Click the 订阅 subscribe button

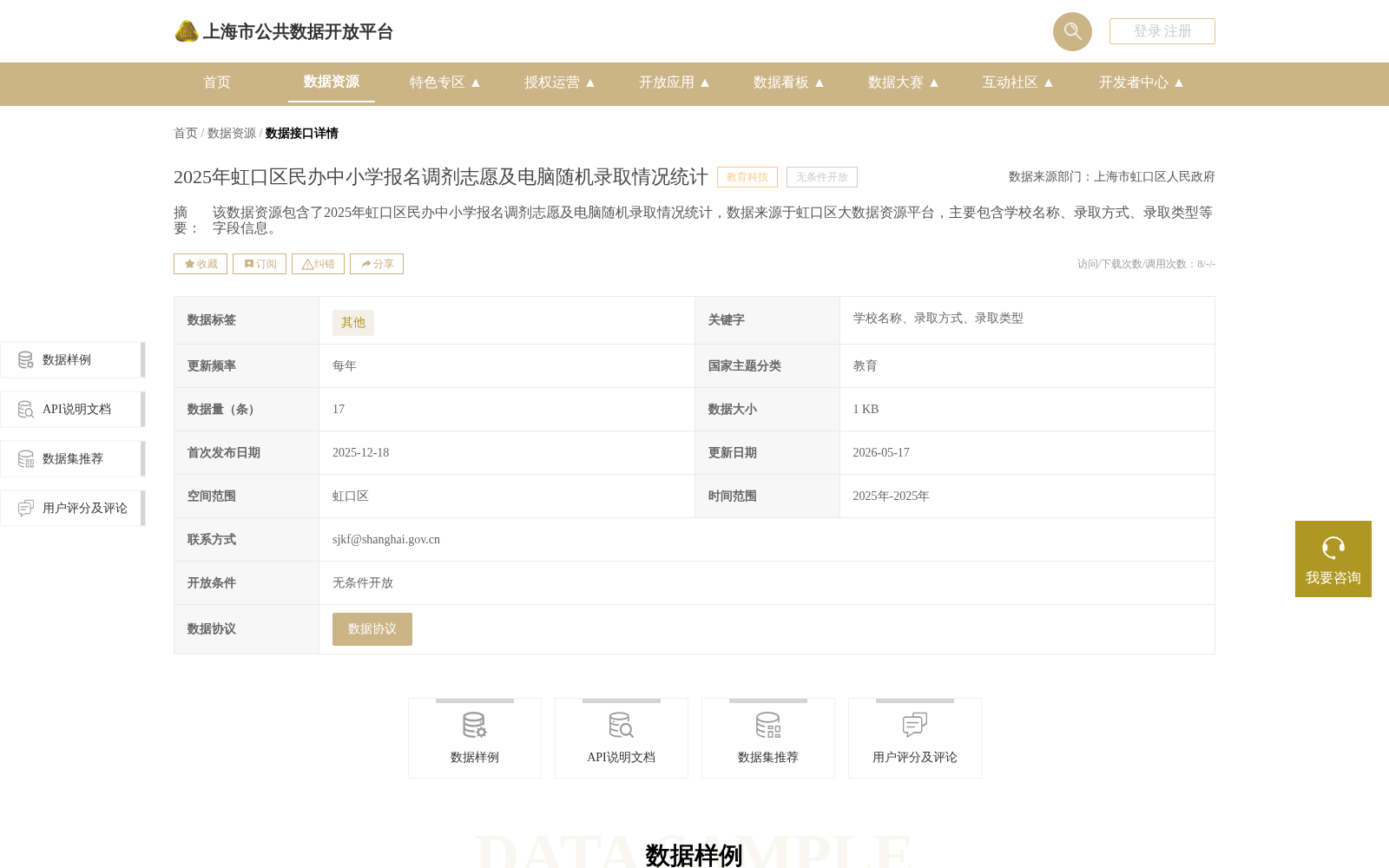click(260, 264)
